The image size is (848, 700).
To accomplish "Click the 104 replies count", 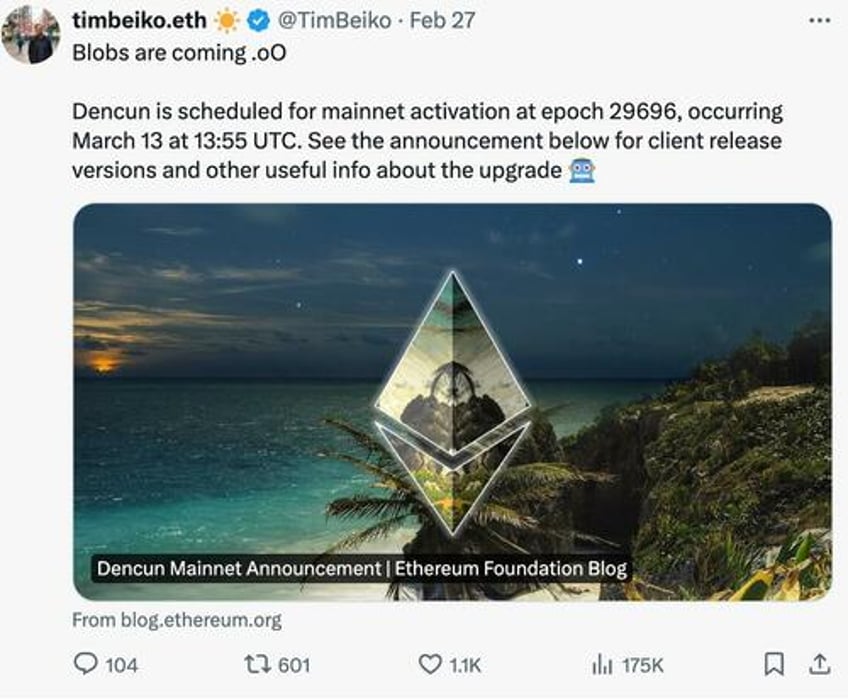I will tap(122, 665).
